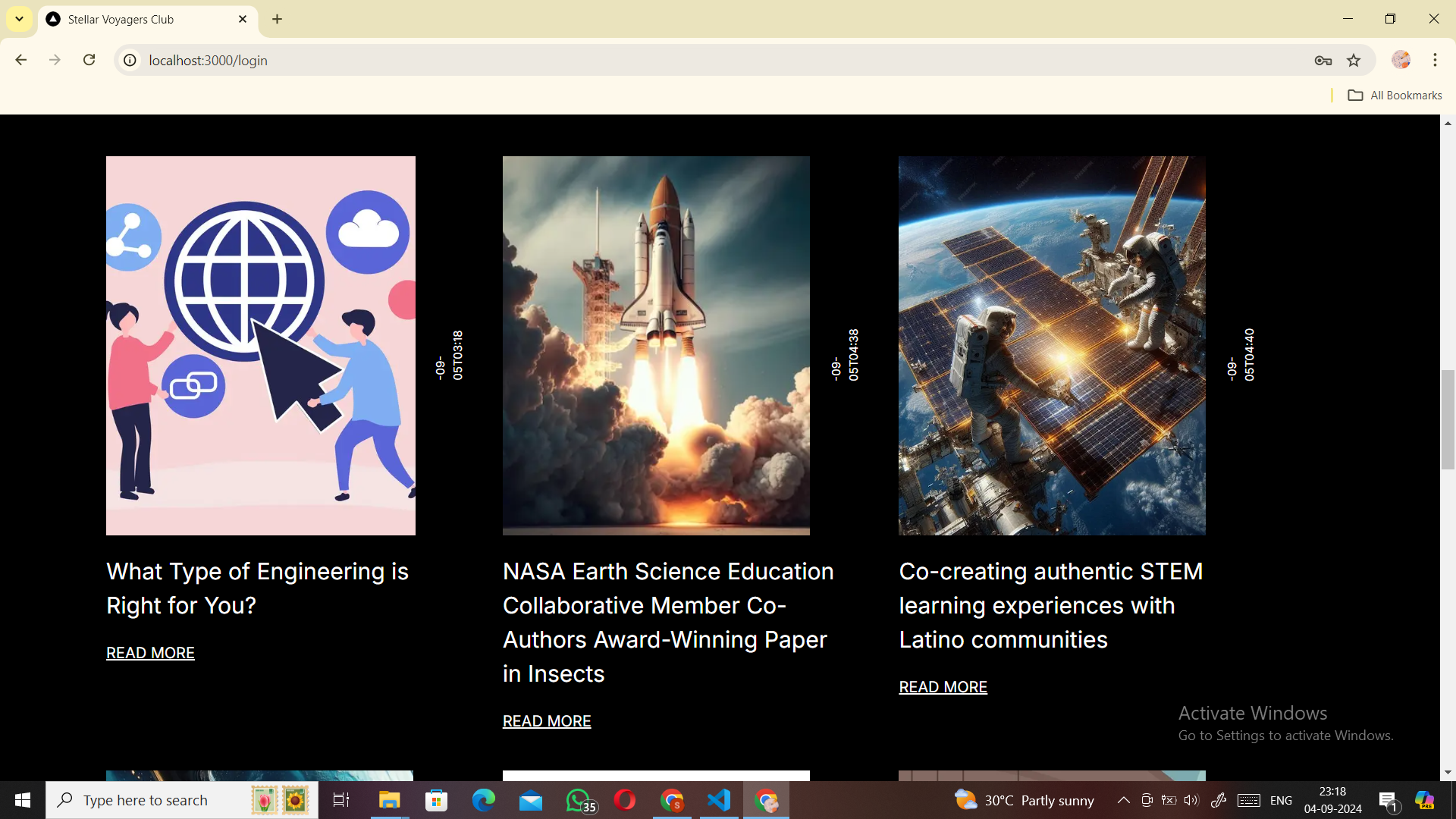The height and width of the screenshot is (819, 1456).
Task: Show hidden system tray icons chevron
Action: (1124, 800)
